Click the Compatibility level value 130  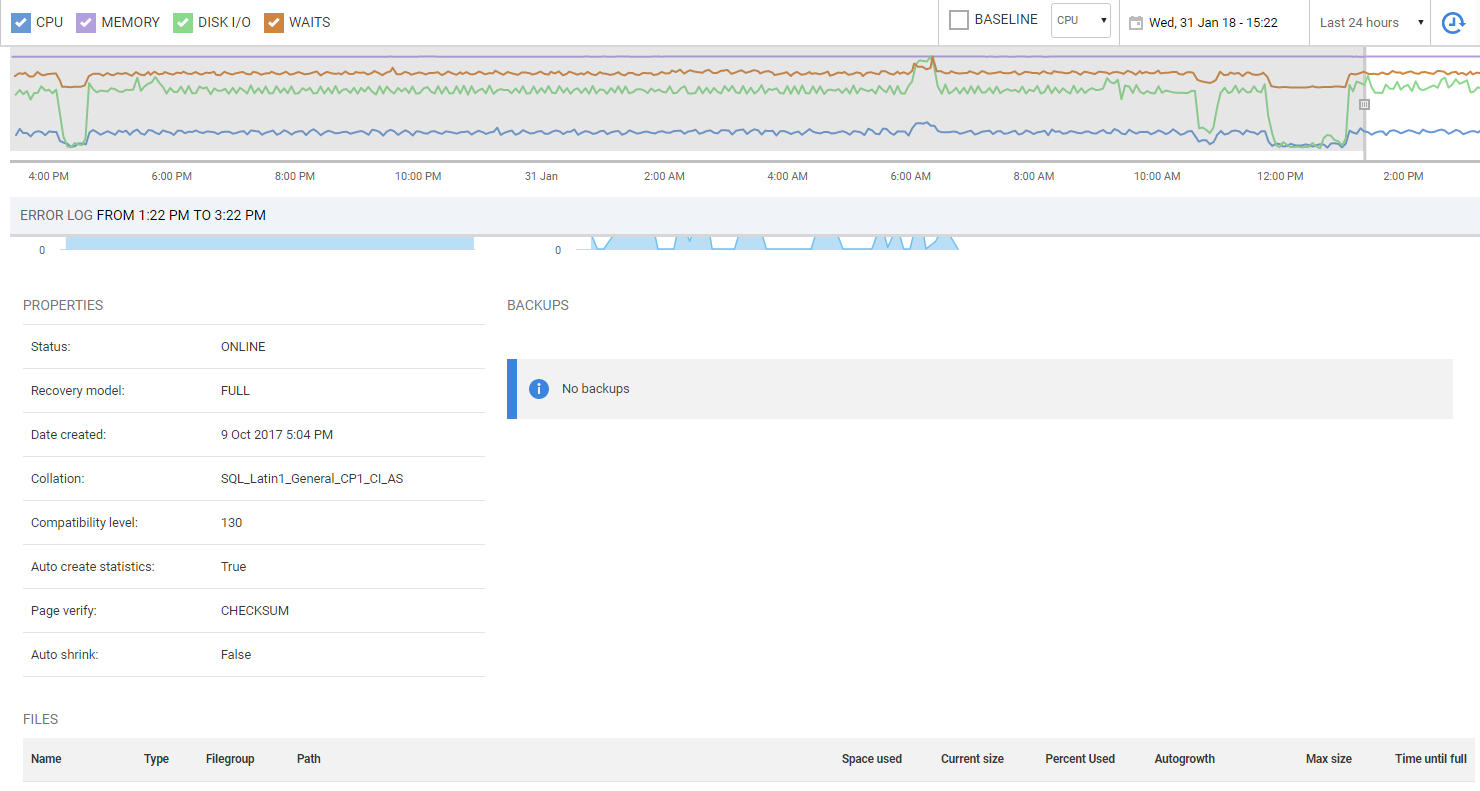(x=231, y=523)
